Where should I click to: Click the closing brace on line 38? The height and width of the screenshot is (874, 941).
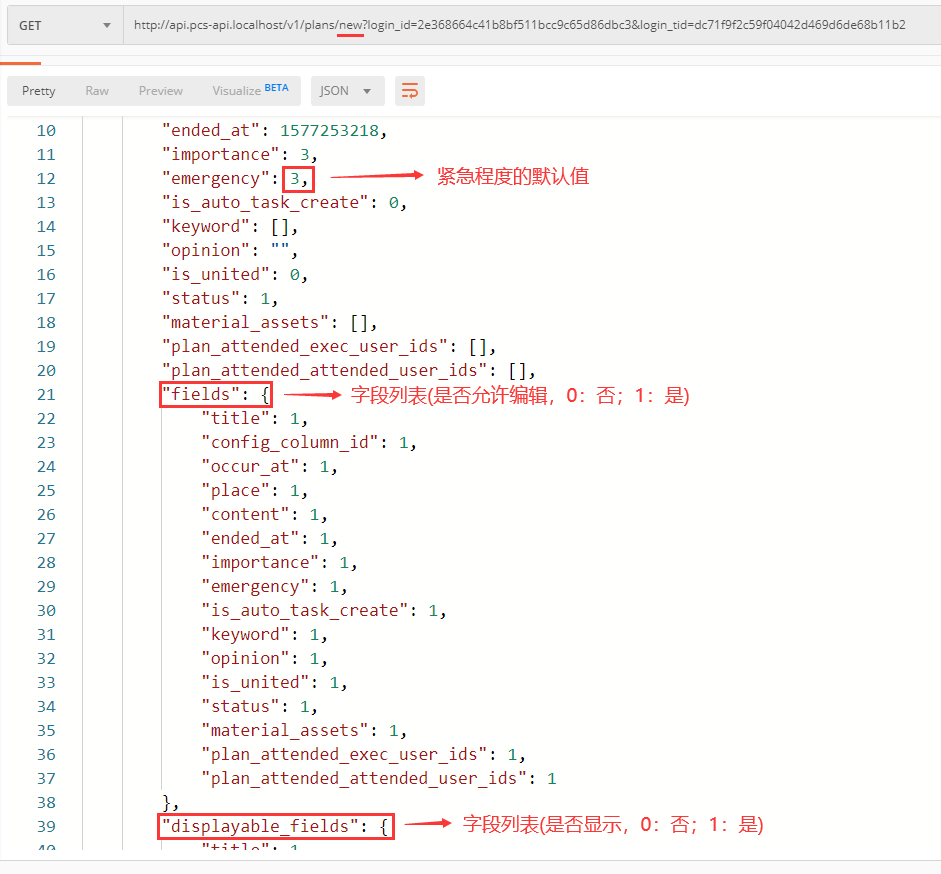pos(168,803)
